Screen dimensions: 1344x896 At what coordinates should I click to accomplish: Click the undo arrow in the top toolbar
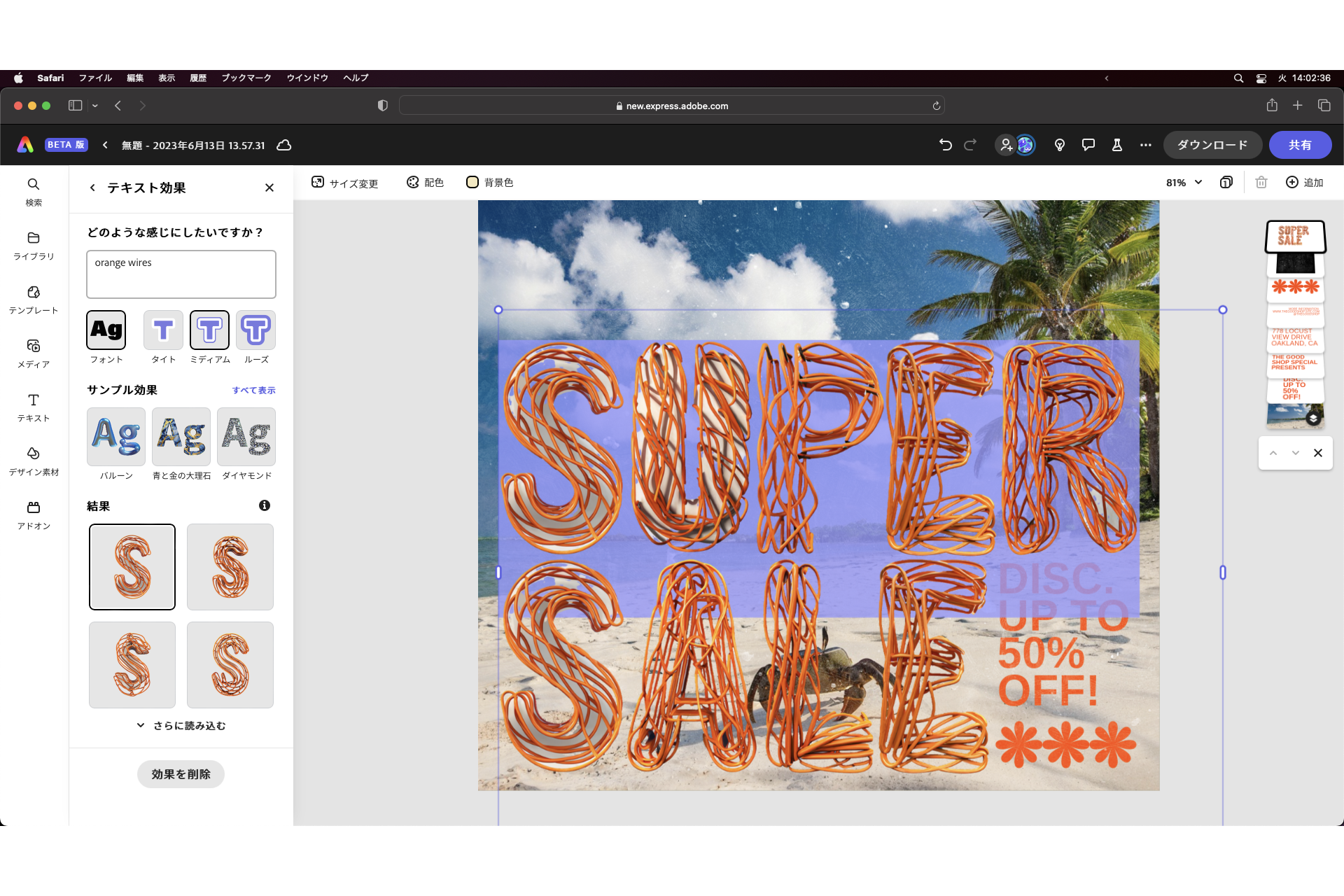[x=946, y=145]
